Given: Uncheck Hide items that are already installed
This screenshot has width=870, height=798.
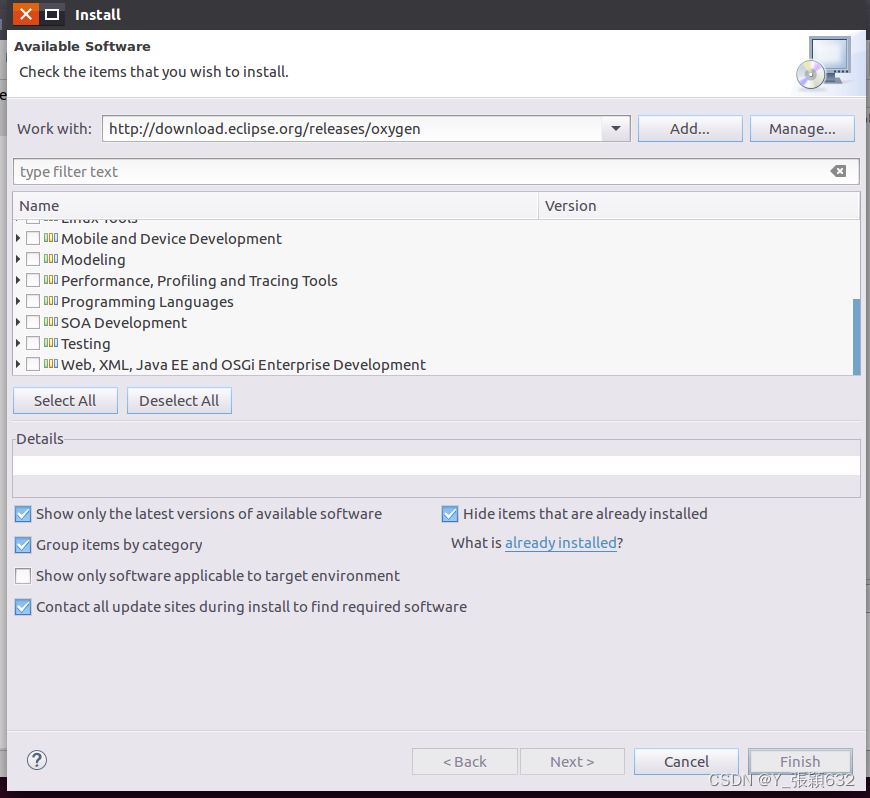Looking at the screenshot, I should [450, 513].
